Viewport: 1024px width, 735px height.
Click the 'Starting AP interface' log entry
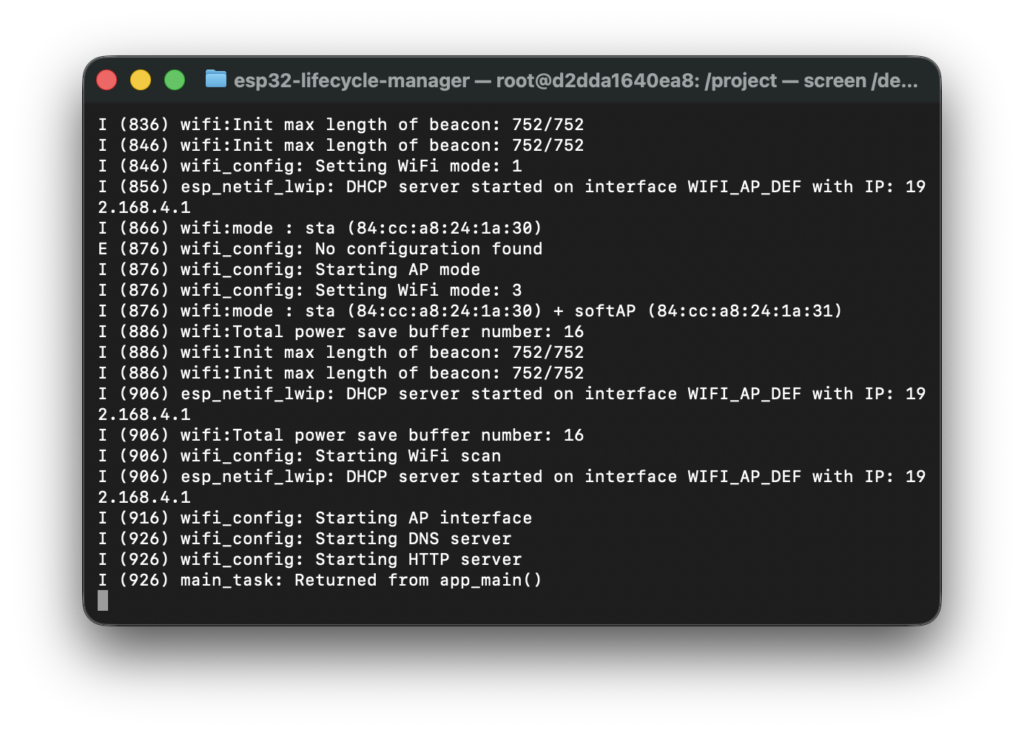click(315, 518)
